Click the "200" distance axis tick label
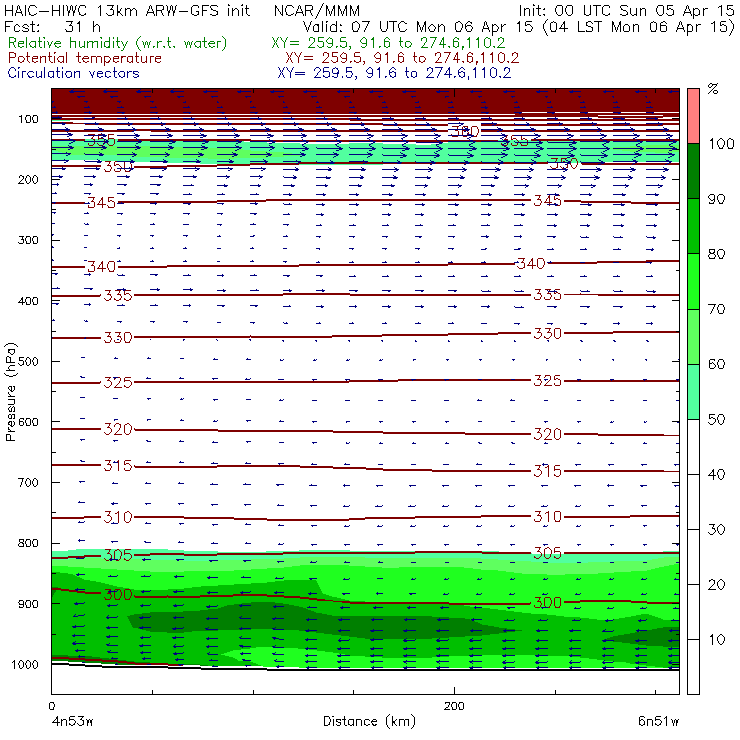740x740 pixels. pyautogui.click(x=454, y=706)
